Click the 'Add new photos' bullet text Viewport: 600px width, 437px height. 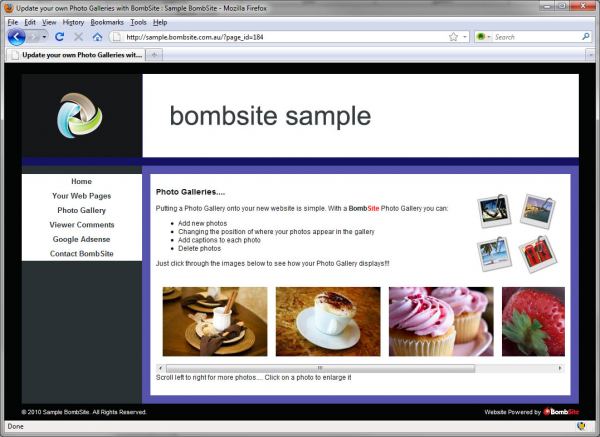[202, 223]
